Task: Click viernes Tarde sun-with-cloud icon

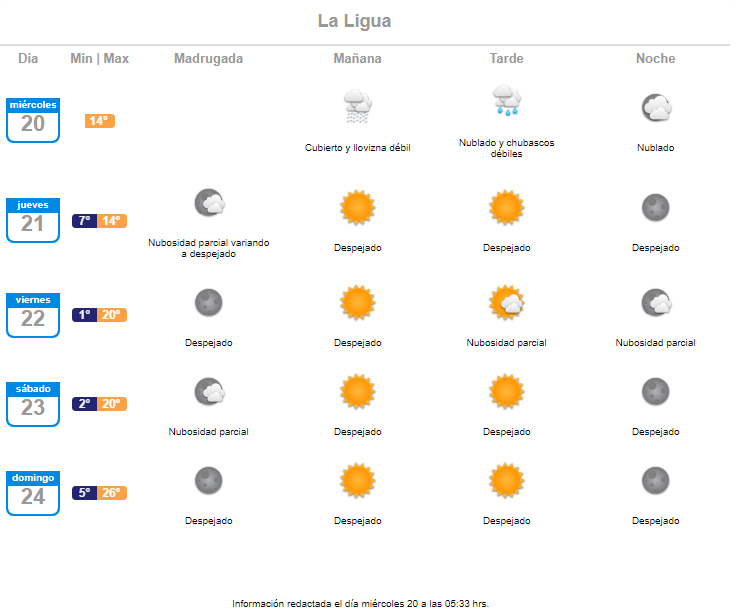Action: (x=506, y=302)
